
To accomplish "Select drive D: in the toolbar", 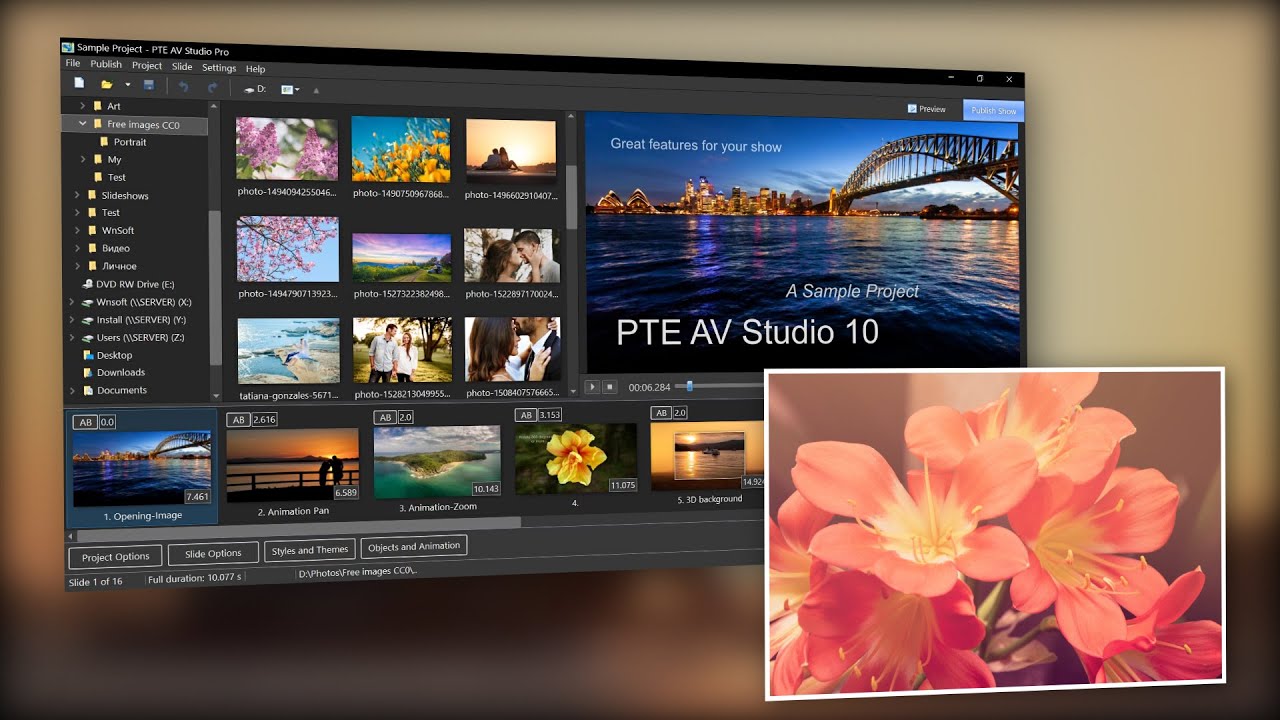I will [256, 89].
